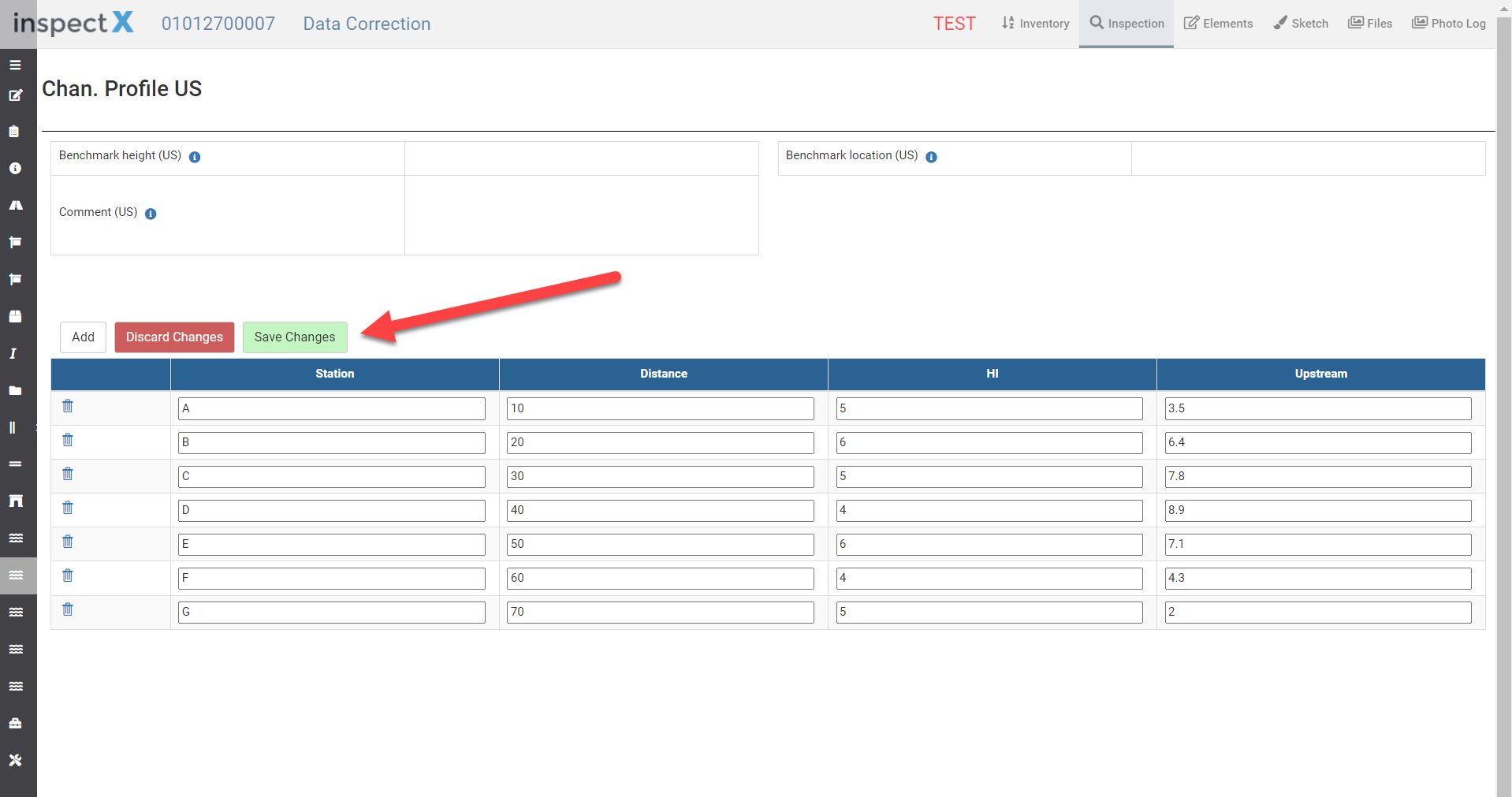The image size is (1512, 797).
Task: Click the Upstream column header
Action: pos(1321,374)
